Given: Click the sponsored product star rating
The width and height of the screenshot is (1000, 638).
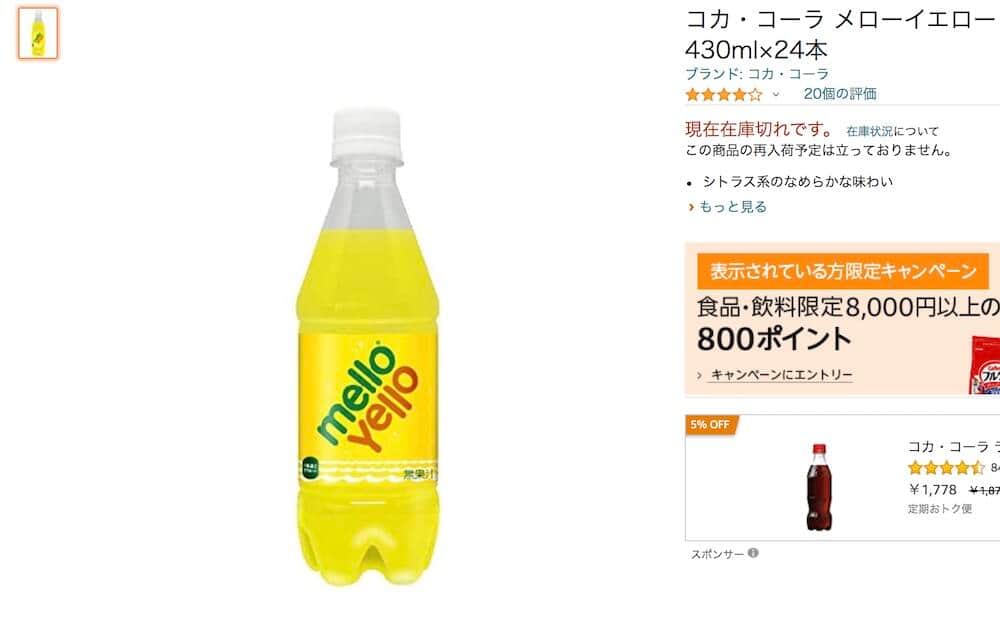Looking at the screenshot, I should click(x=946, y=468).
